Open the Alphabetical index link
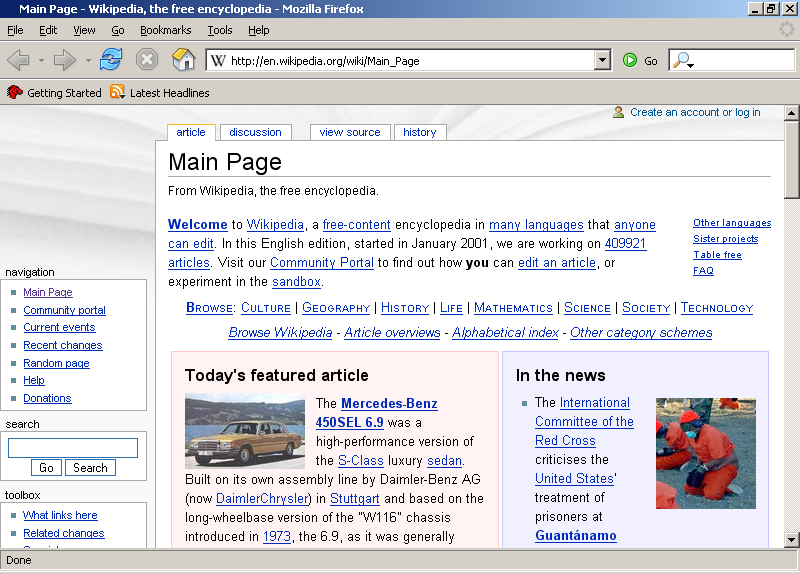The width and height of the screenshot is (800, 574). pyautogui.click(x=506, y=332)
